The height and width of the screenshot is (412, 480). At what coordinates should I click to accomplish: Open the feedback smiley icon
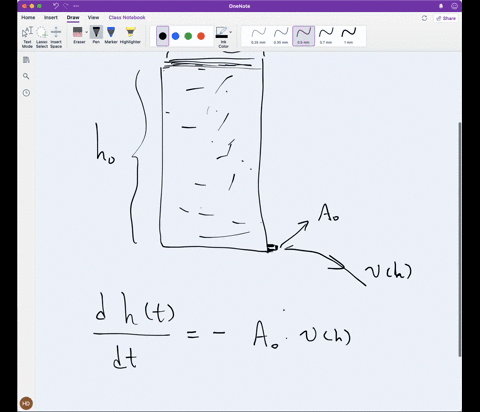coord(454,6)
